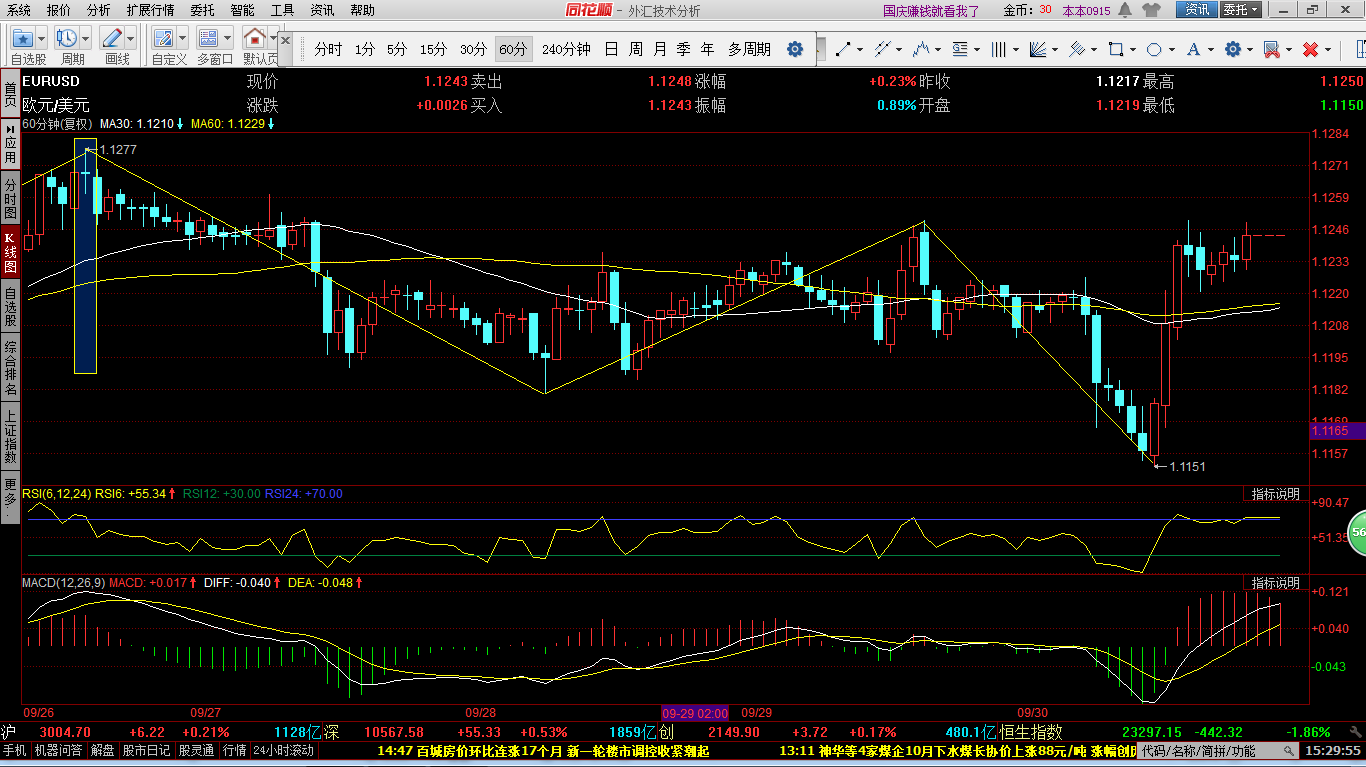Select the ellipse shape tool
The height and width of the screenshot is (767, 1366).
[1154, 49]
